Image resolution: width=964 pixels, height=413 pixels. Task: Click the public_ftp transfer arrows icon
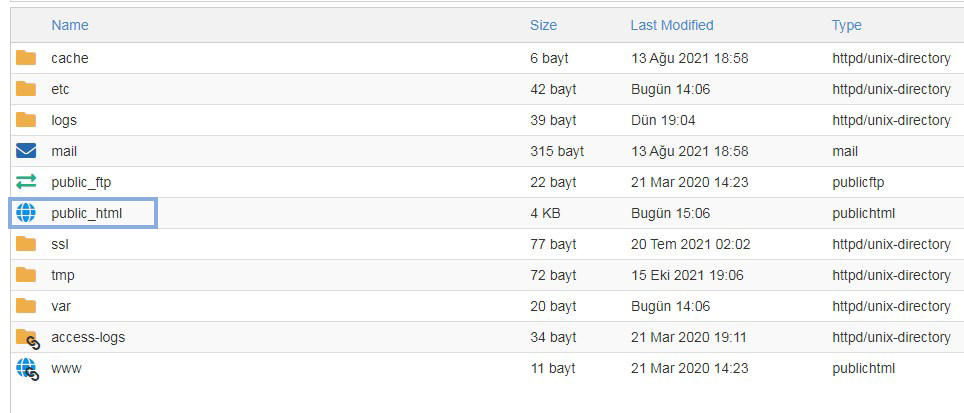pyautogui.click(x=26, y=182)
